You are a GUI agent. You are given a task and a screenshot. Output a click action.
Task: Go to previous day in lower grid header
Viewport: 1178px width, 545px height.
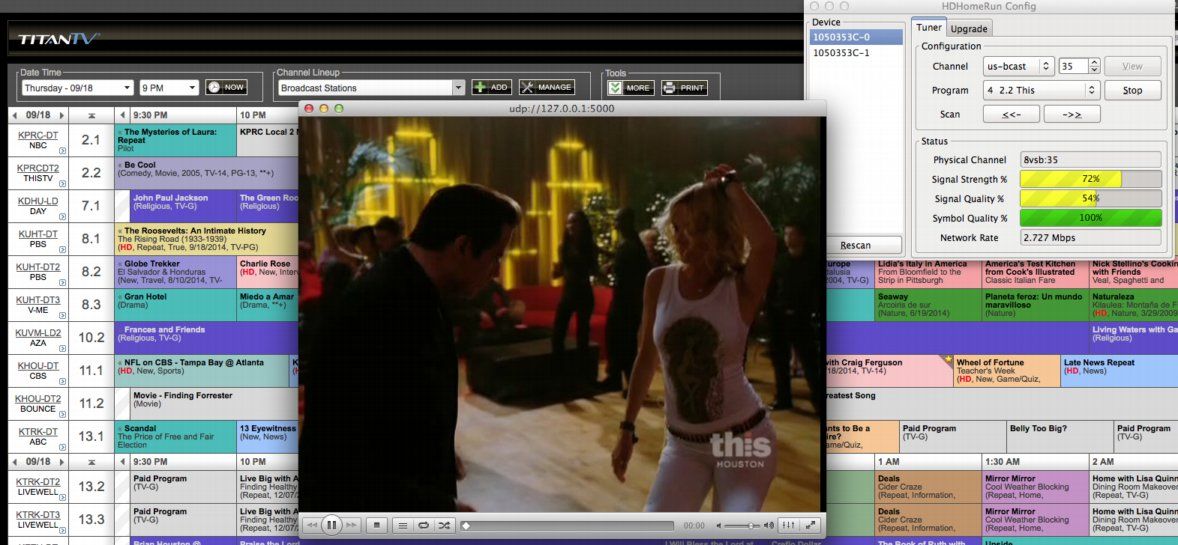15,462
